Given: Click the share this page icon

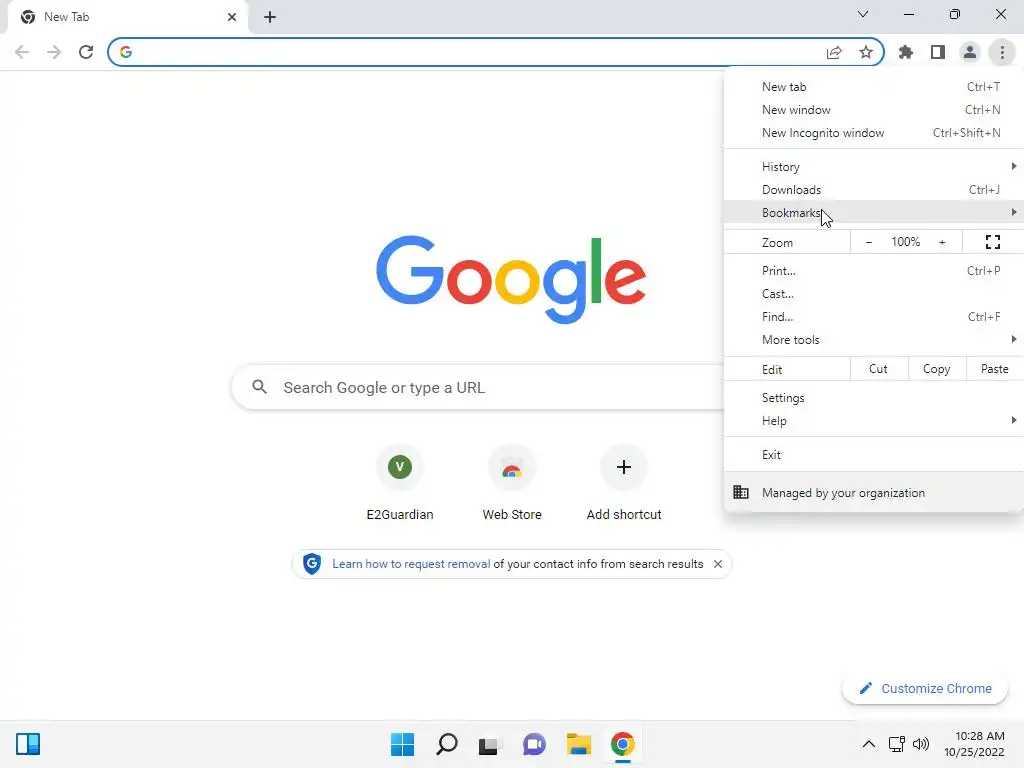Looking at the screenshot, I should click(834, 52).
